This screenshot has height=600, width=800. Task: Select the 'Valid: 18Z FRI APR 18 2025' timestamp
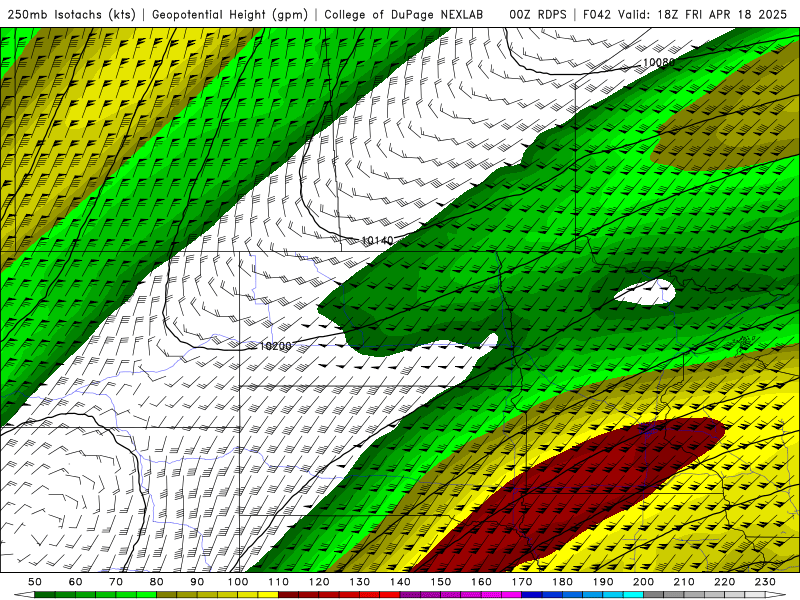[x=703, y=15]
